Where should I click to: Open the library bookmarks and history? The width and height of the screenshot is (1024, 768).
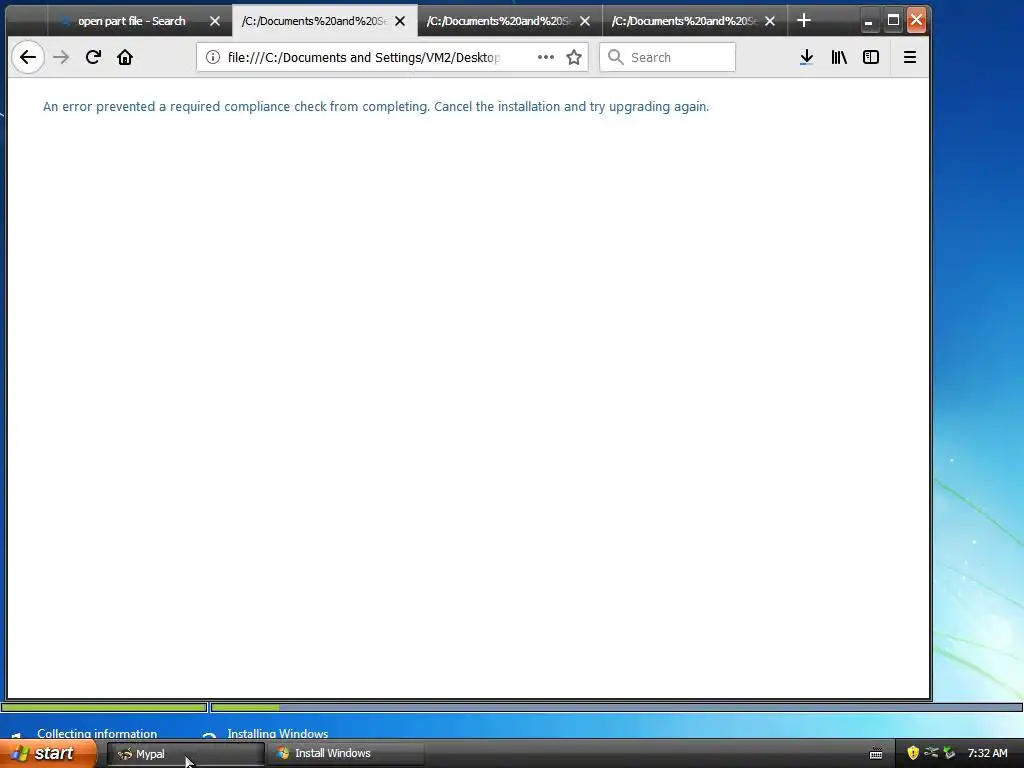point(839,57)
